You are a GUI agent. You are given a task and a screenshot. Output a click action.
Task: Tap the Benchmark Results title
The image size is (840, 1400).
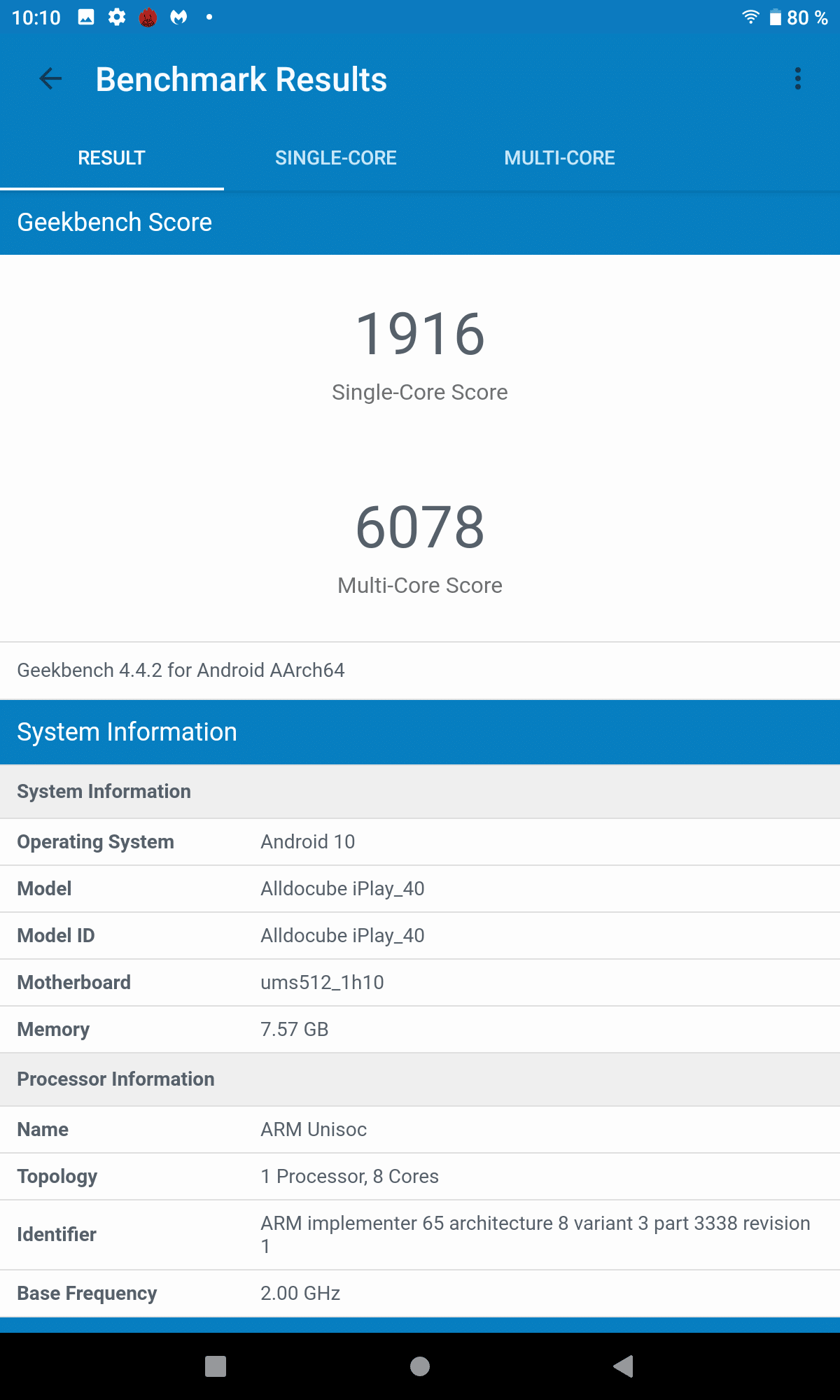pos(241,80)
